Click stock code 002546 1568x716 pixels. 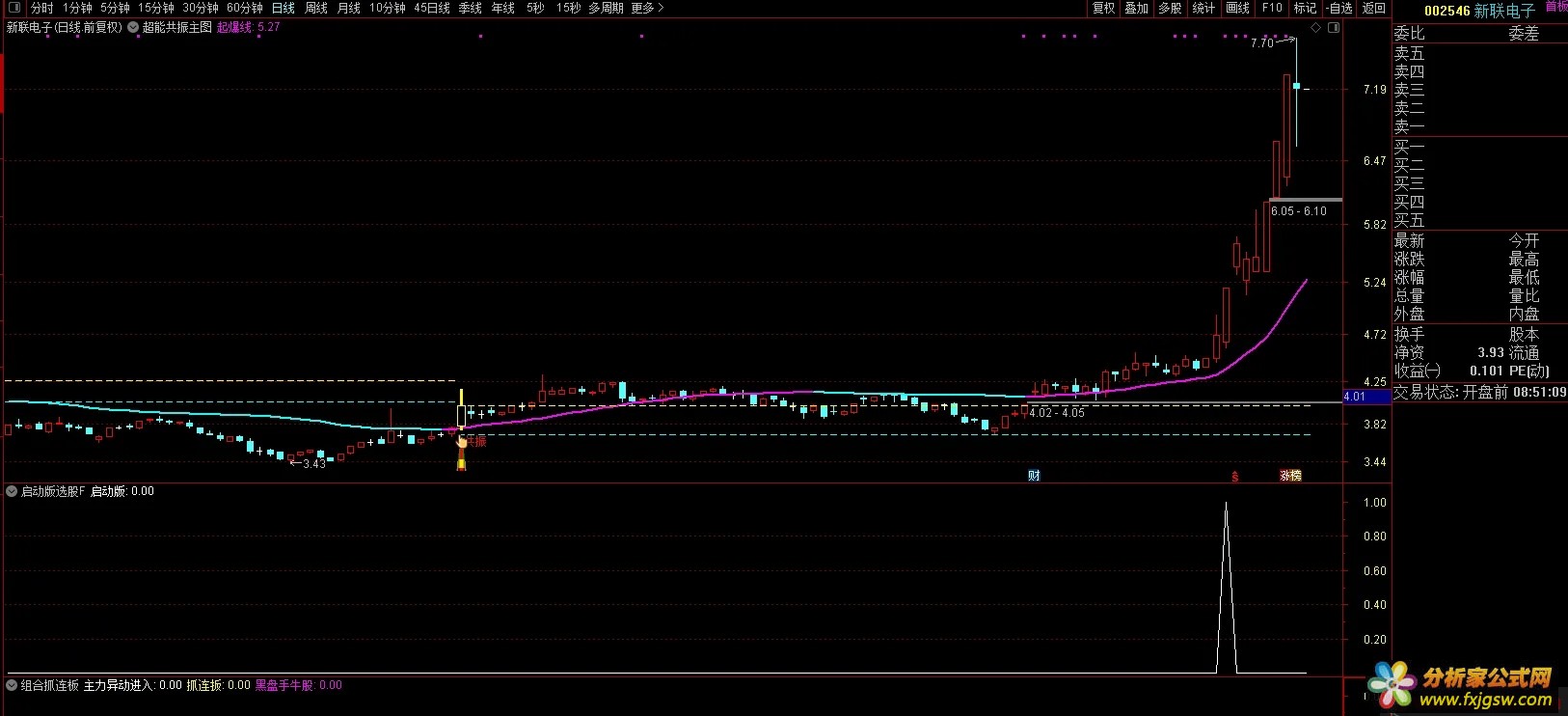click(x=1446, y=11)
